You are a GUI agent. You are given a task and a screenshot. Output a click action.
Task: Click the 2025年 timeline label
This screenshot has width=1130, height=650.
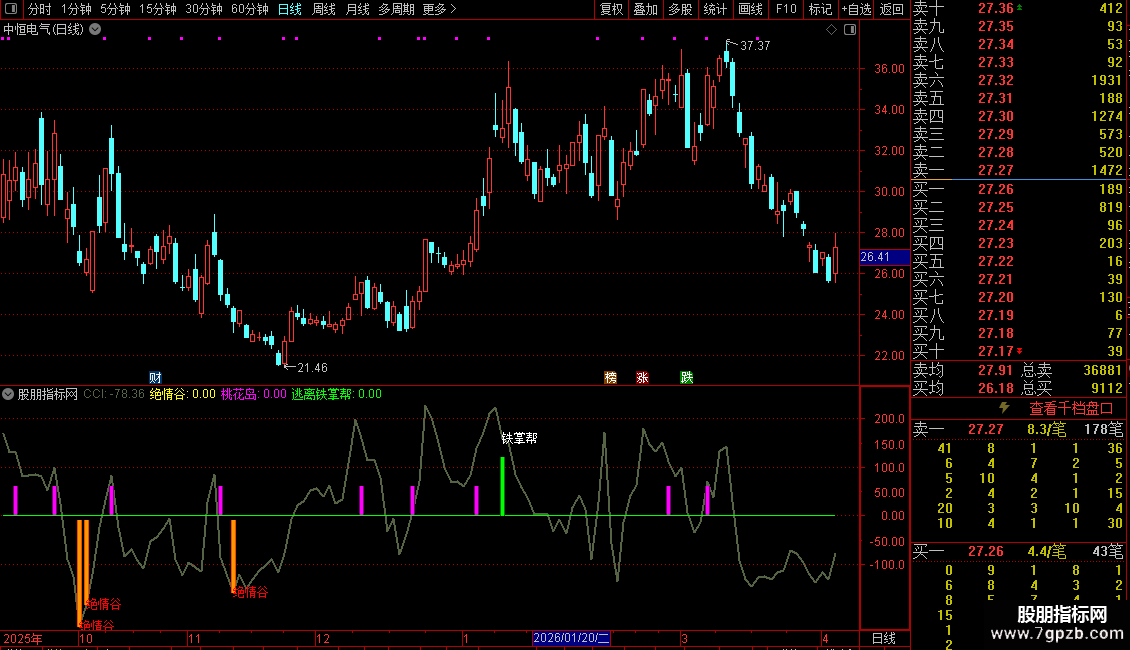[x=23, y=638]
